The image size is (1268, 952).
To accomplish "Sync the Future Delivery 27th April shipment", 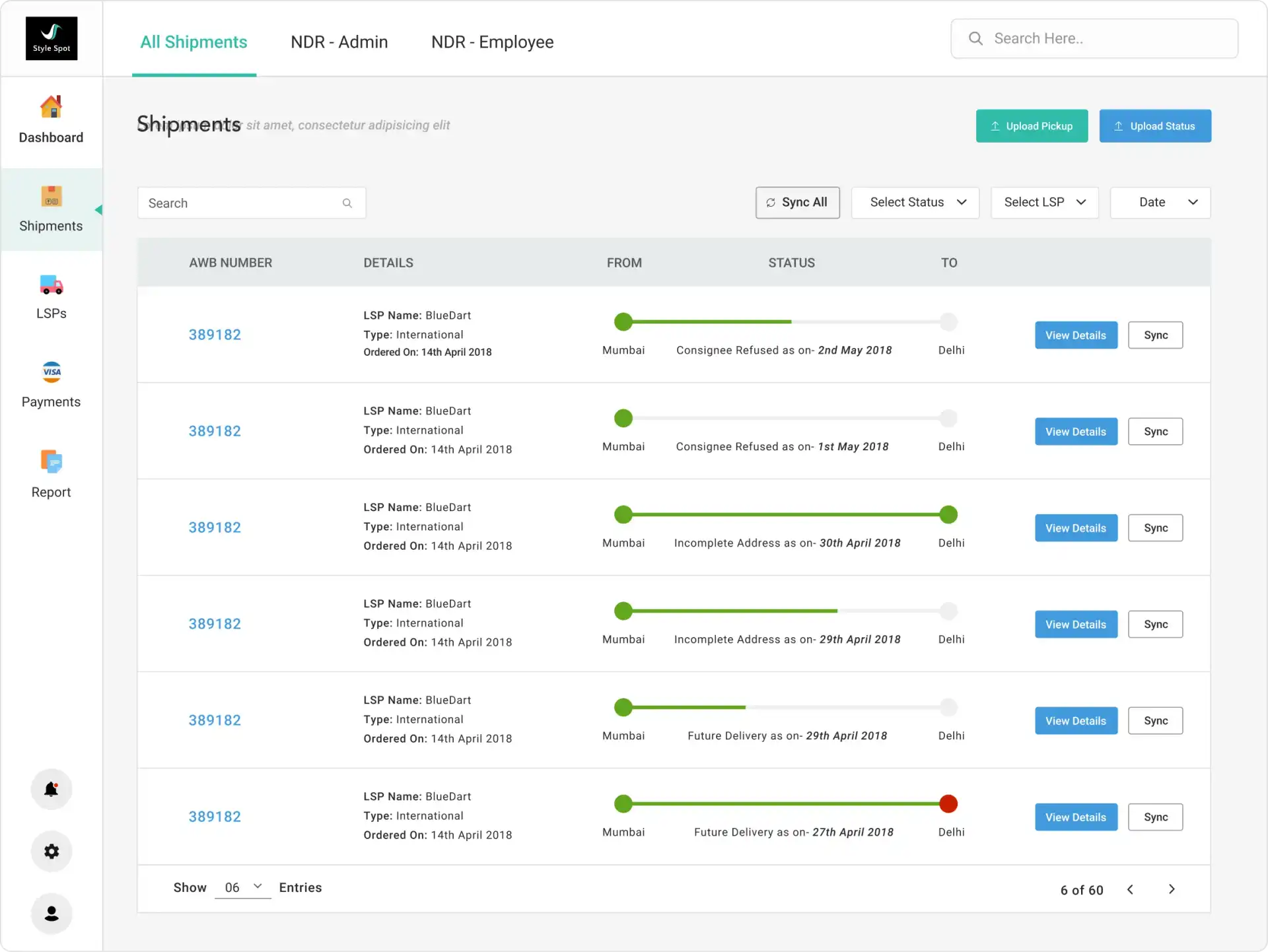I will (x=1156, y=817).
